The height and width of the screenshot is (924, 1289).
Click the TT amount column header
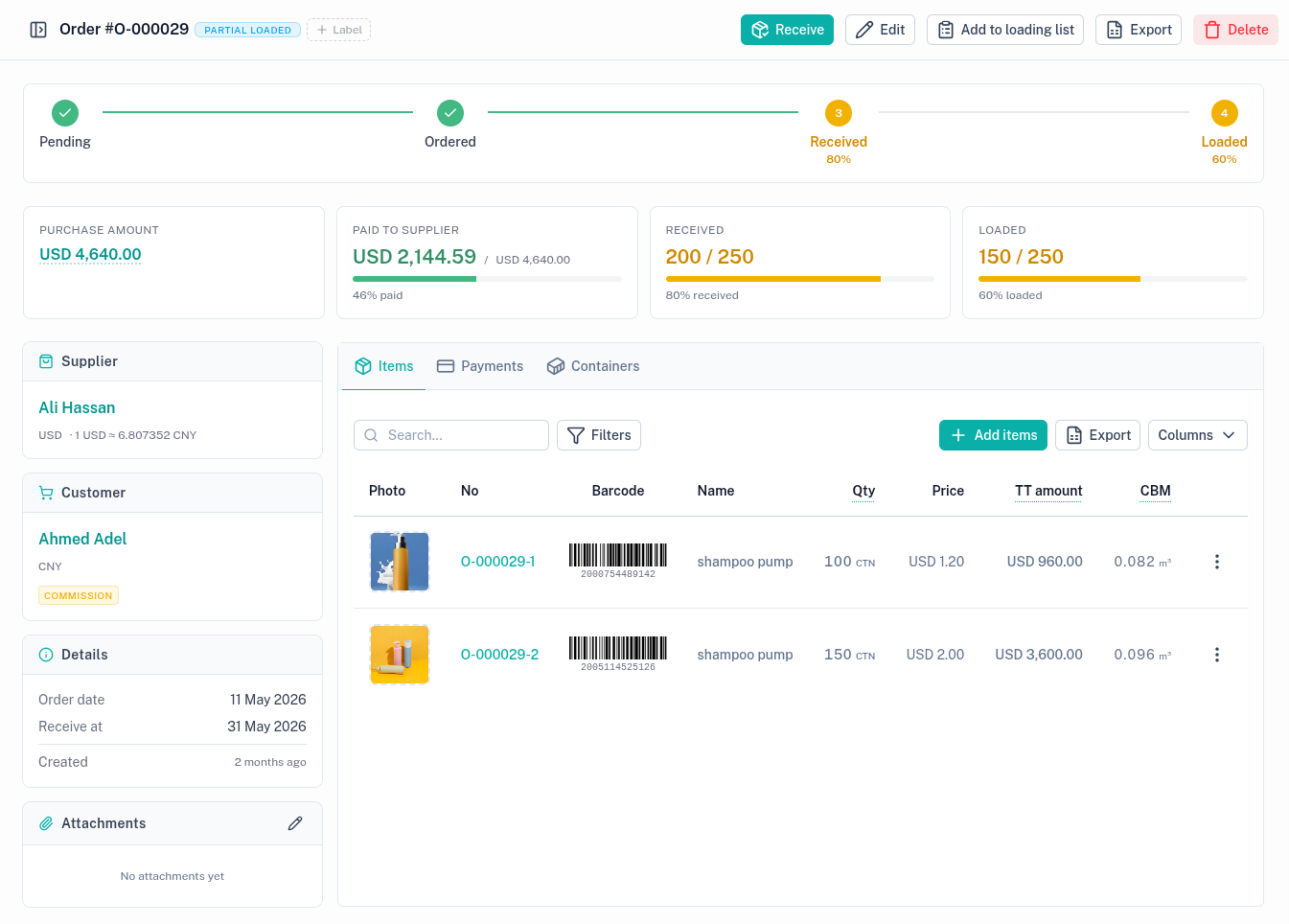(x=1048, y=491)
